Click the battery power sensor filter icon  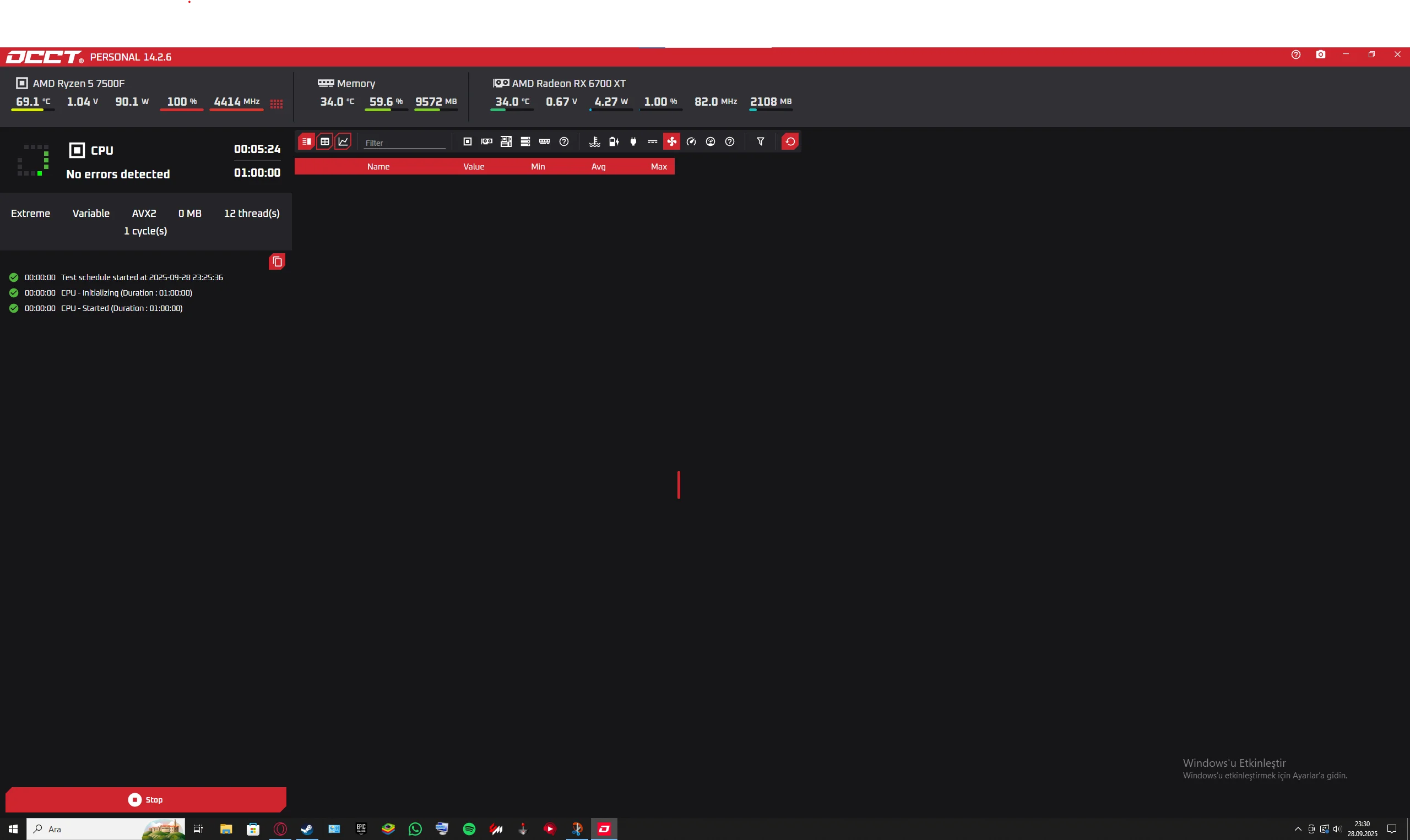point(614,141)
